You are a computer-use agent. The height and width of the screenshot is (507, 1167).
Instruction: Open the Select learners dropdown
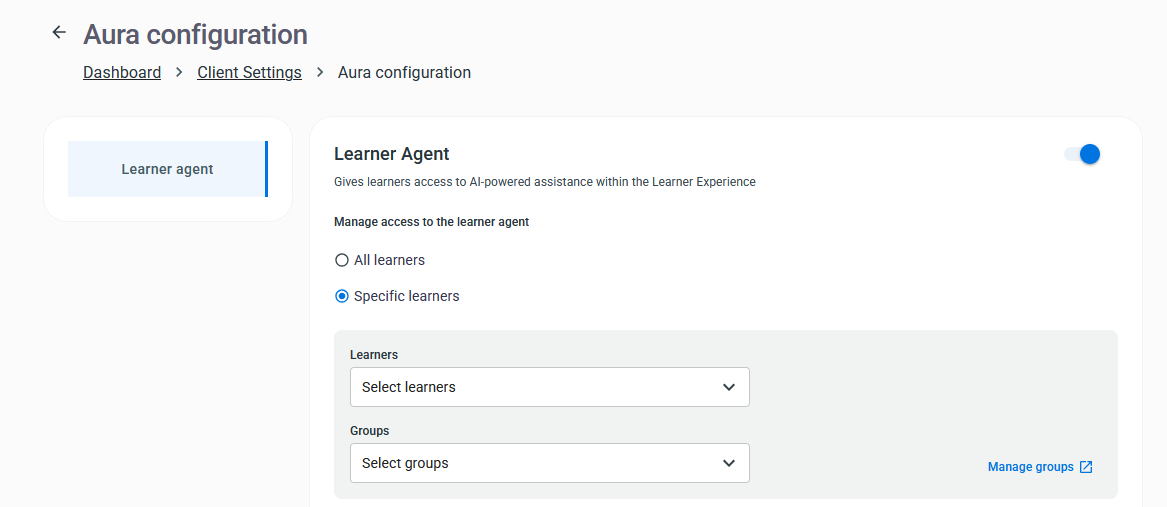549,387
